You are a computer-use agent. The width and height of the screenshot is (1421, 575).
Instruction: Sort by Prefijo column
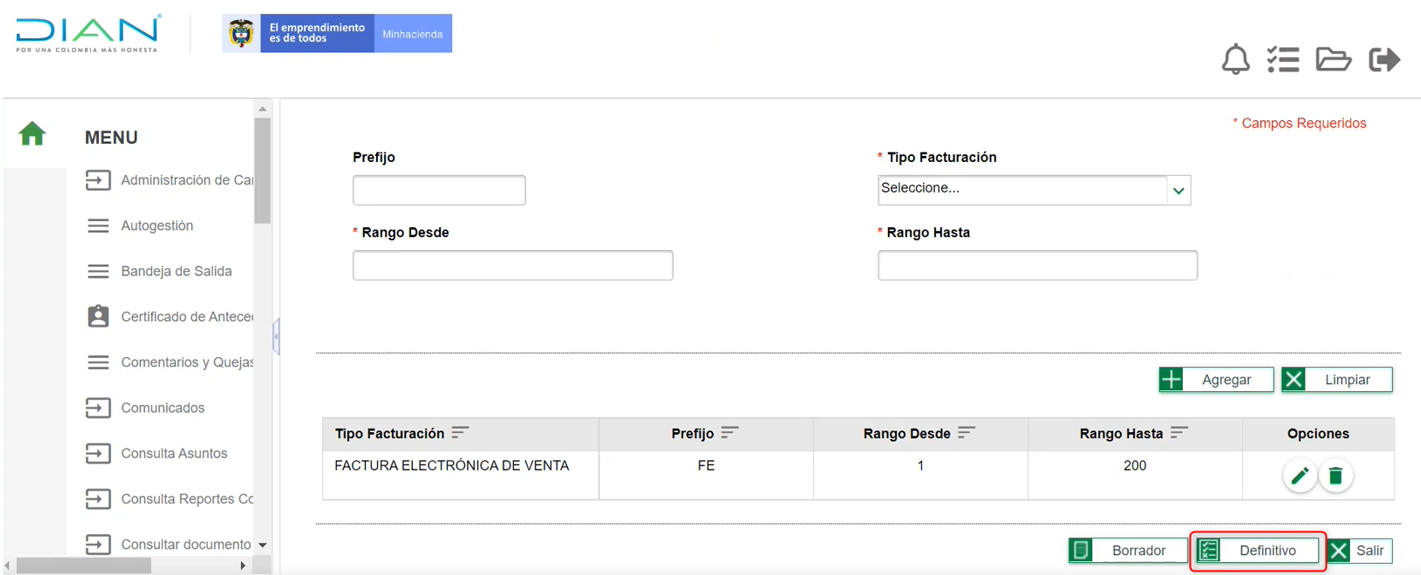pyautogui.click(x=729, y=433)
